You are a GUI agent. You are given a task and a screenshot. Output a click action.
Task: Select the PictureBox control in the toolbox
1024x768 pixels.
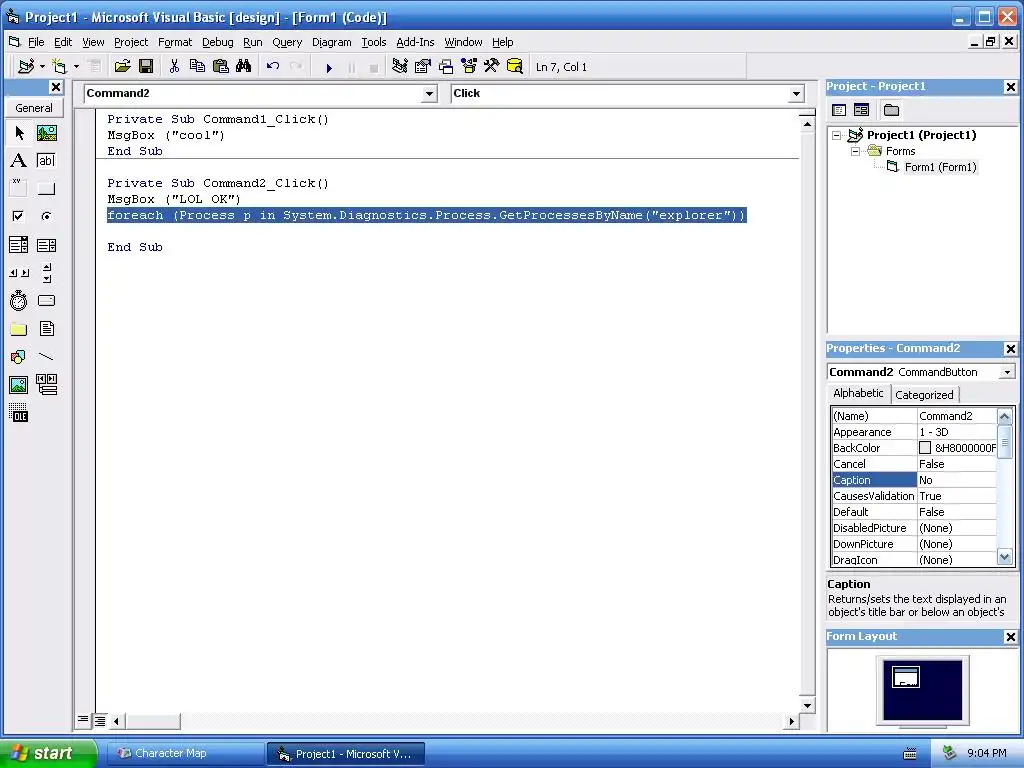pos(46,133)
